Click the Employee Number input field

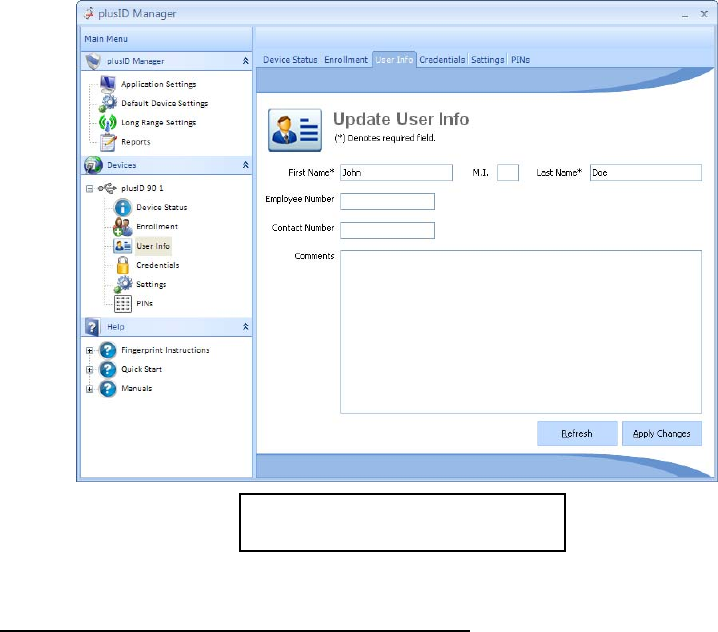pyautogui.click(x=387, y=202)
